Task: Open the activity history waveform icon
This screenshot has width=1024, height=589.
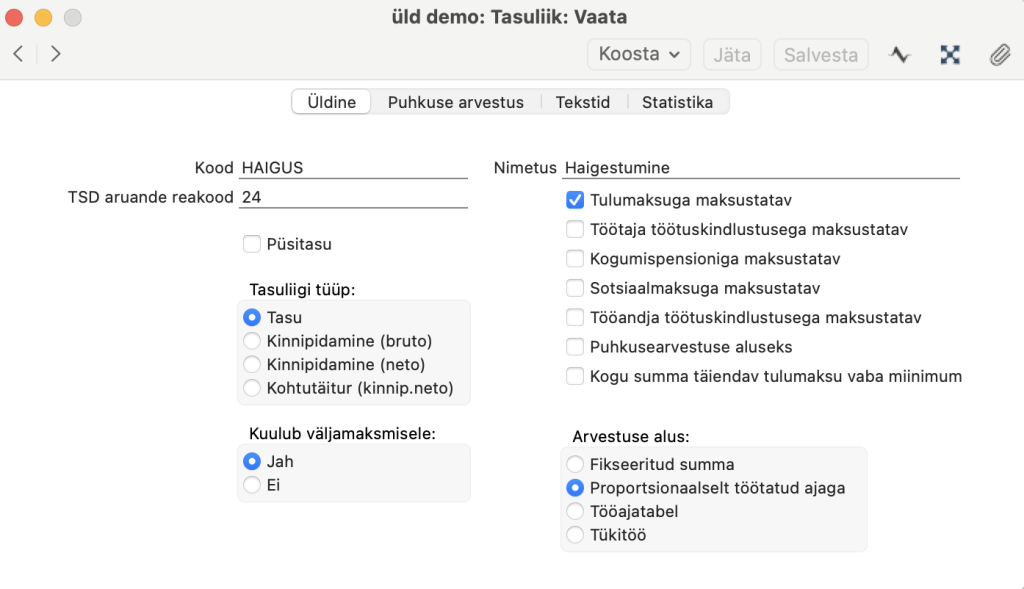Action: 900,55
